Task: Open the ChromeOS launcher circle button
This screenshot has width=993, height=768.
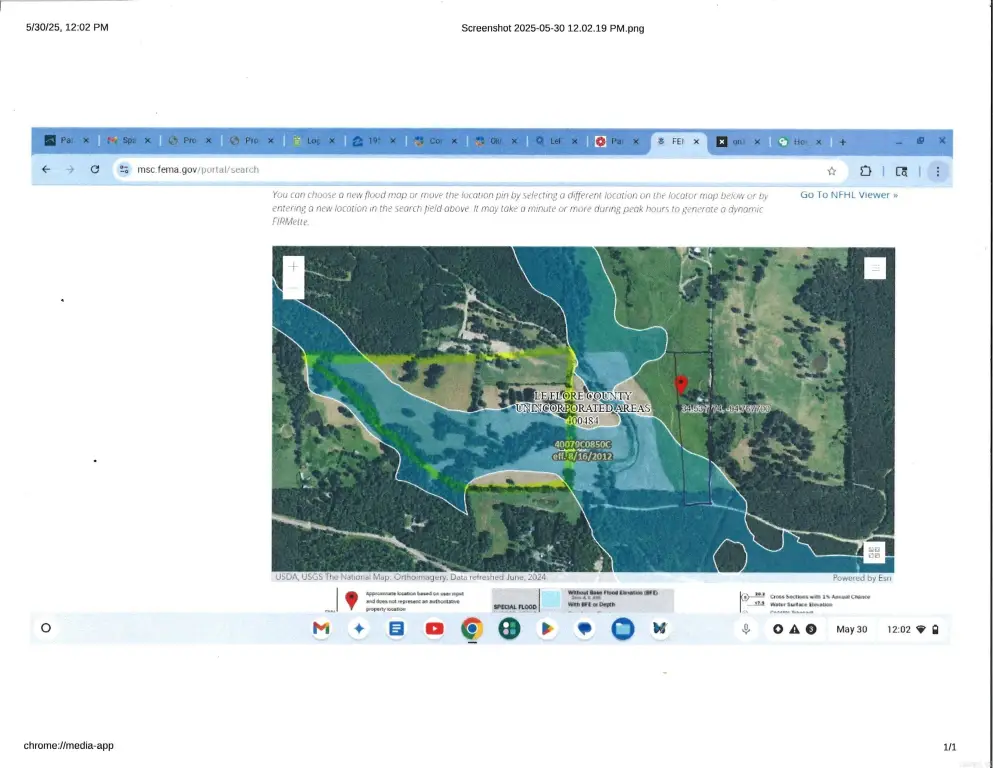Action: click(45, 629)
